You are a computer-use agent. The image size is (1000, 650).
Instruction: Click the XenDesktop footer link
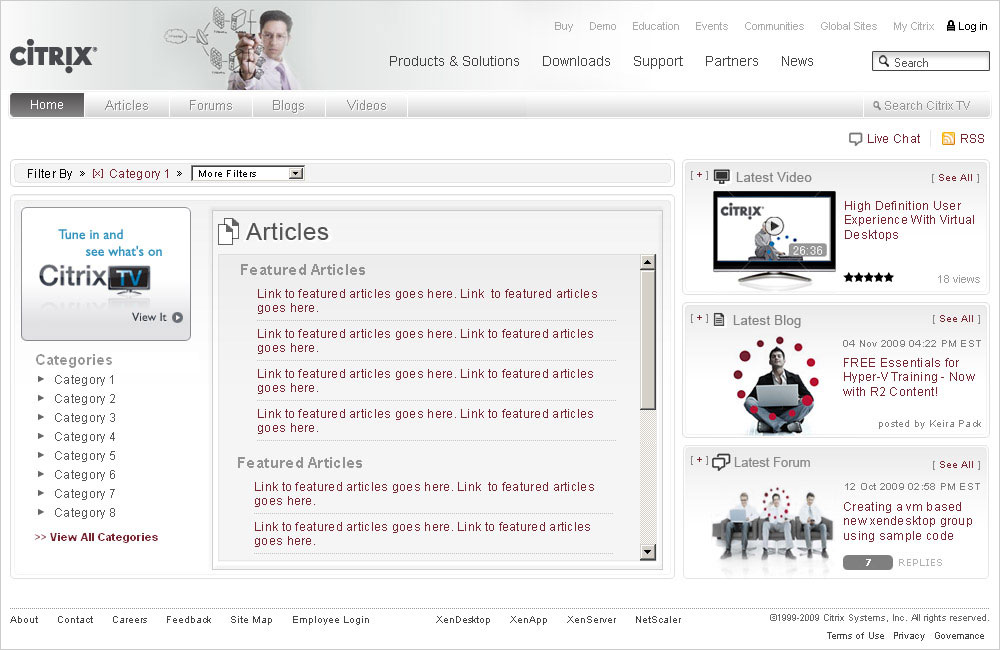click(x=463, y=619)
